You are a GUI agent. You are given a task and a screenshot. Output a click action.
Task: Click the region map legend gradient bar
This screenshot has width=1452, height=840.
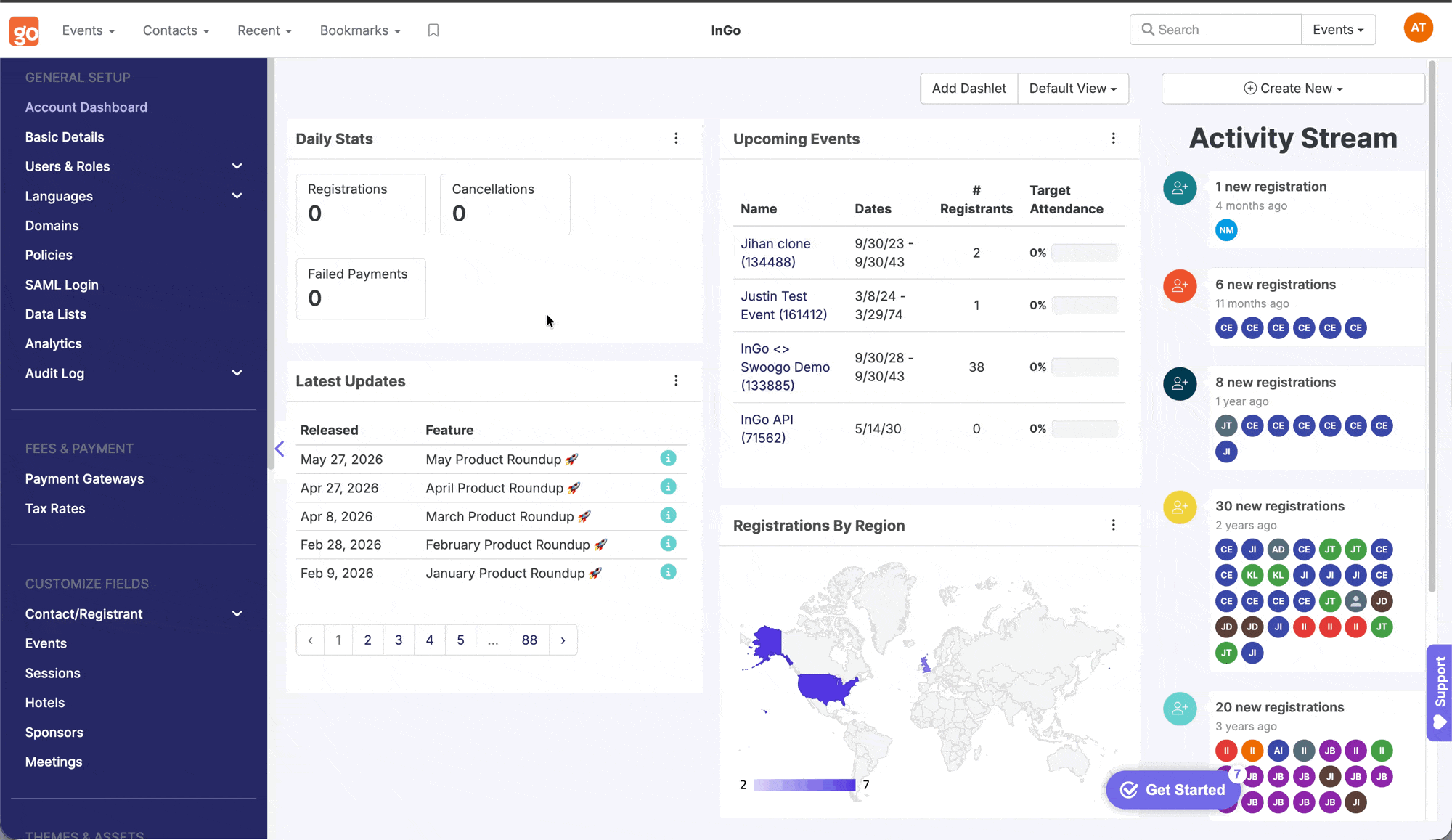tap(804, 785)
